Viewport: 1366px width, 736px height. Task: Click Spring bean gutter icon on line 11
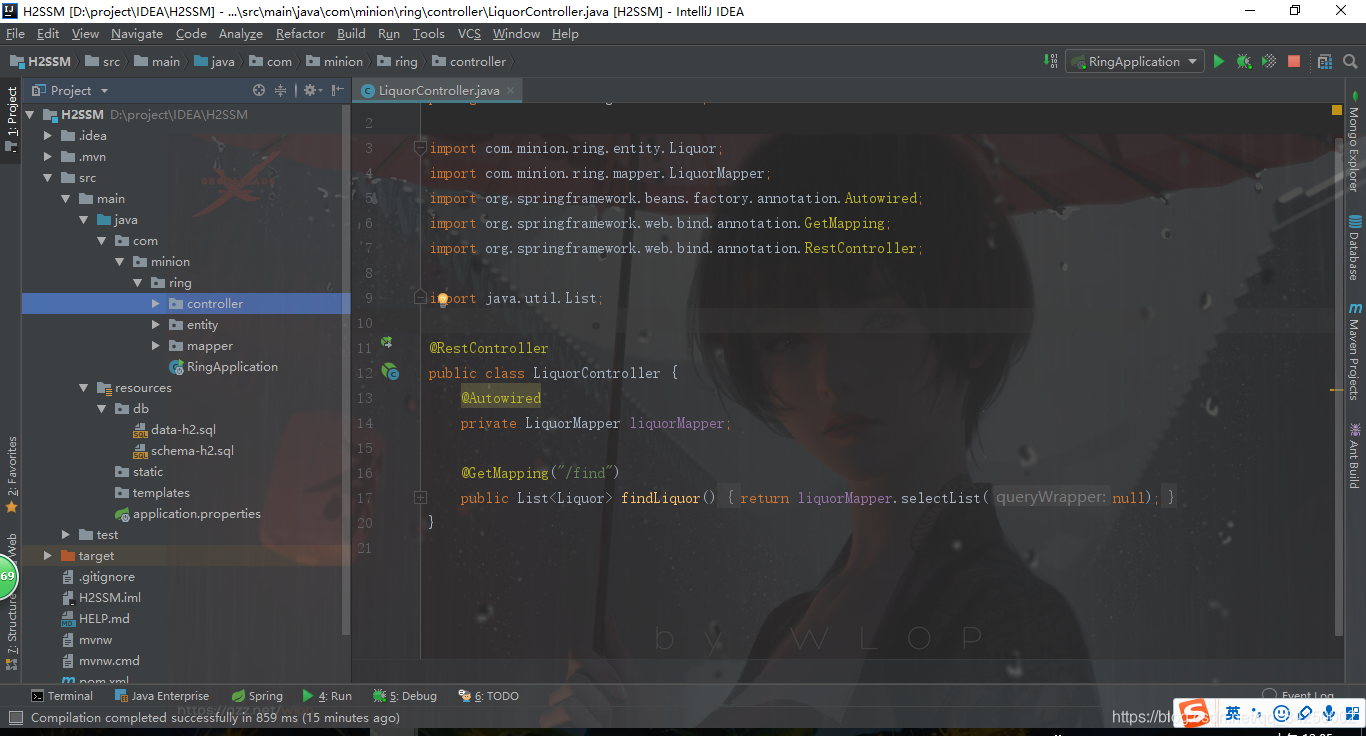(386, 342)
